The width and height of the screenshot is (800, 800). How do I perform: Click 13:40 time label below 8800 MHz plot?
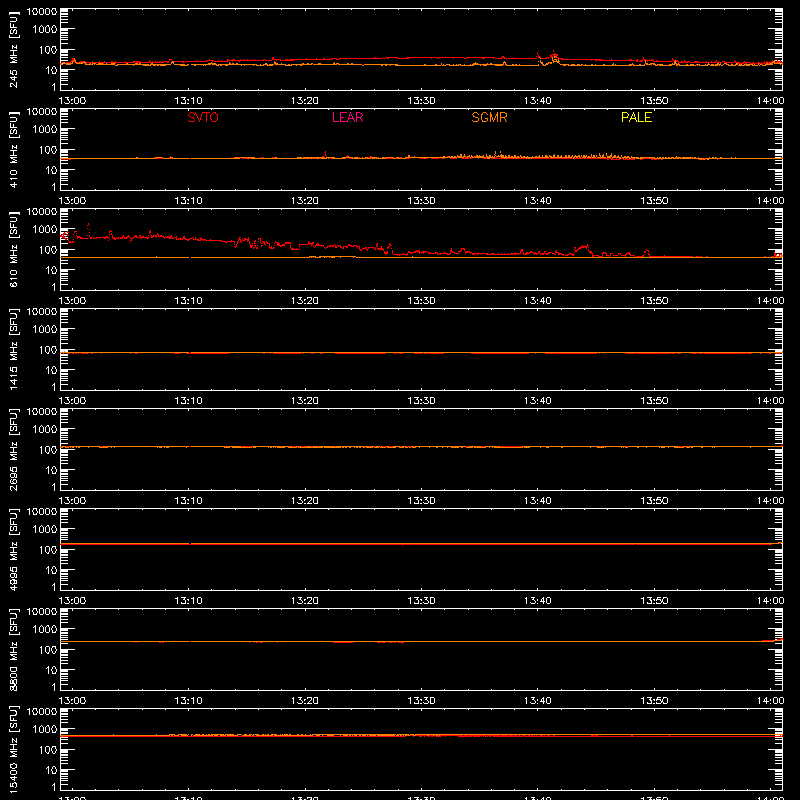pyautogui.click(x=538, y=701)
